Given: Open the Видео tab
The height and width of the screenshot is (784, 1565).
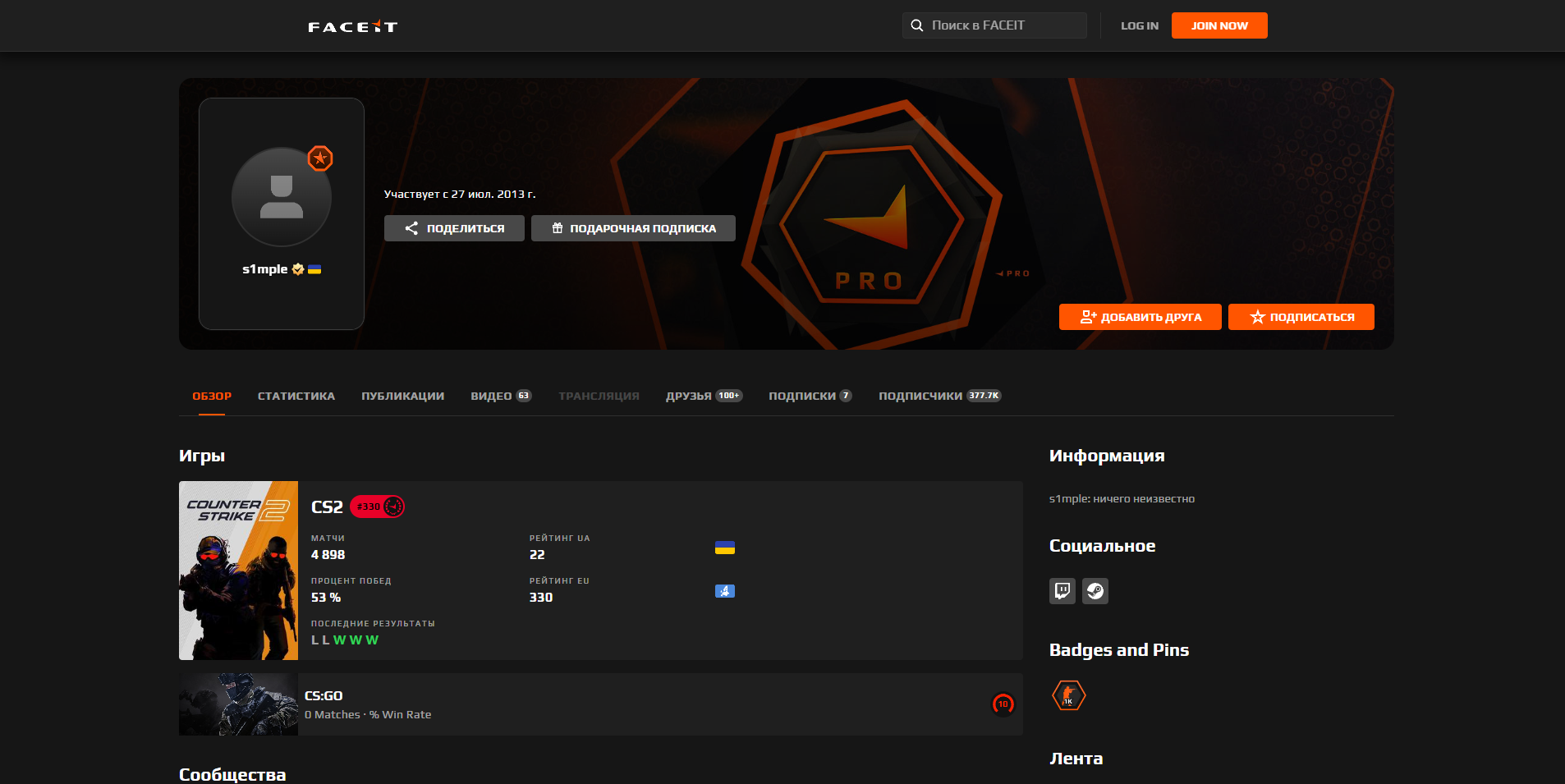Looking at the screenshot, I should [x=502, y=396].
